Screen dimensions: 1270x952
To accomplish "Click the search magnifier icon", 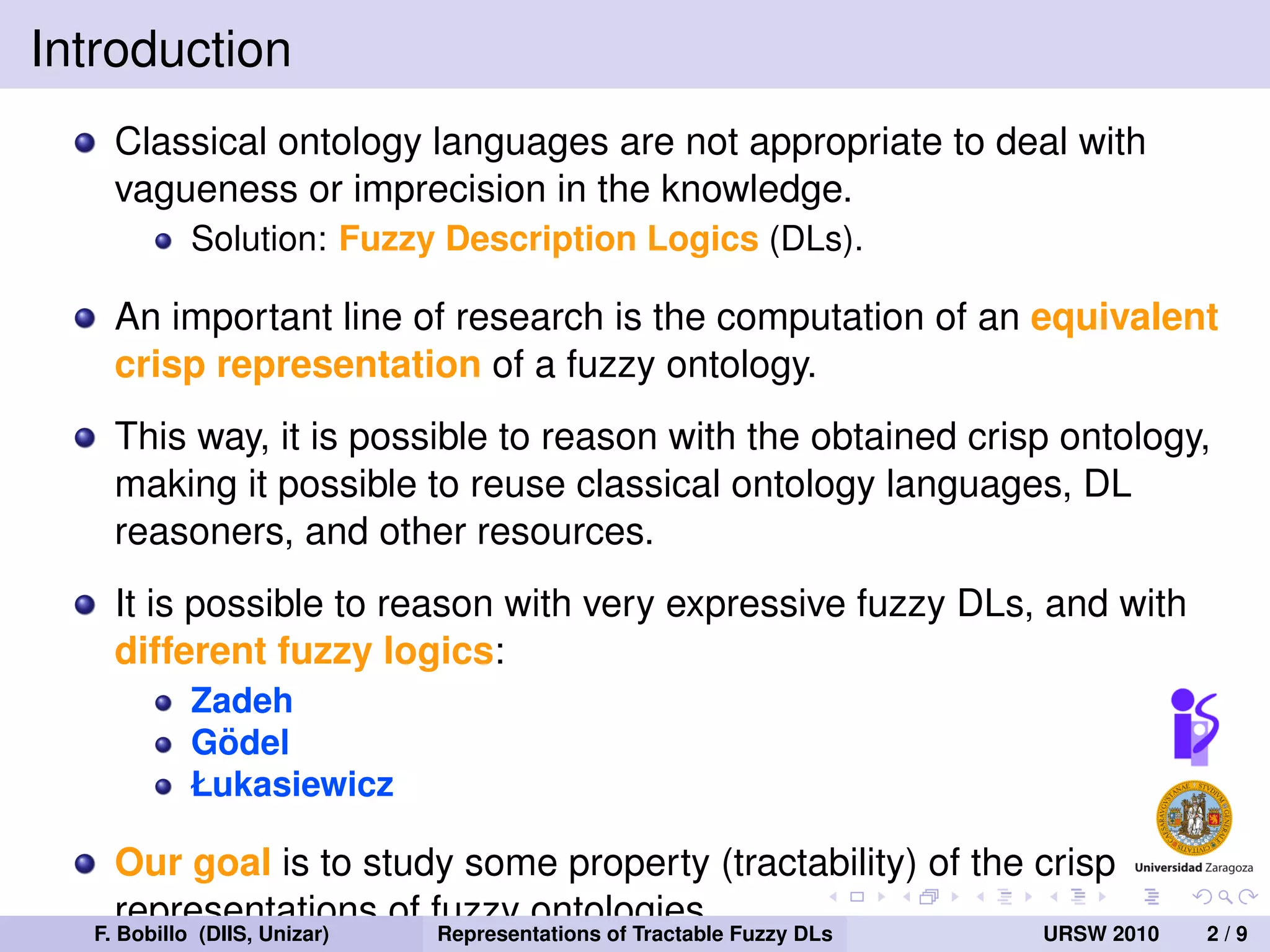I will [x=1225, y=896].
